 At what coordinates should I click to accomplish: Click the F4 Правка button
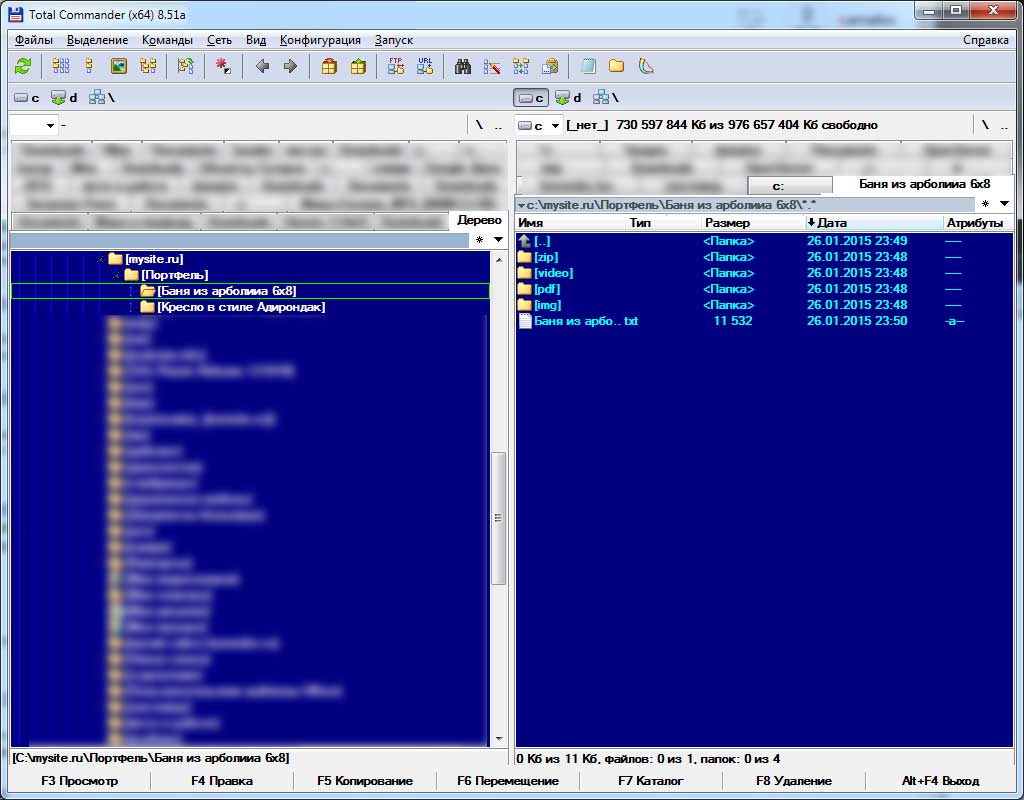pos(222,780)
